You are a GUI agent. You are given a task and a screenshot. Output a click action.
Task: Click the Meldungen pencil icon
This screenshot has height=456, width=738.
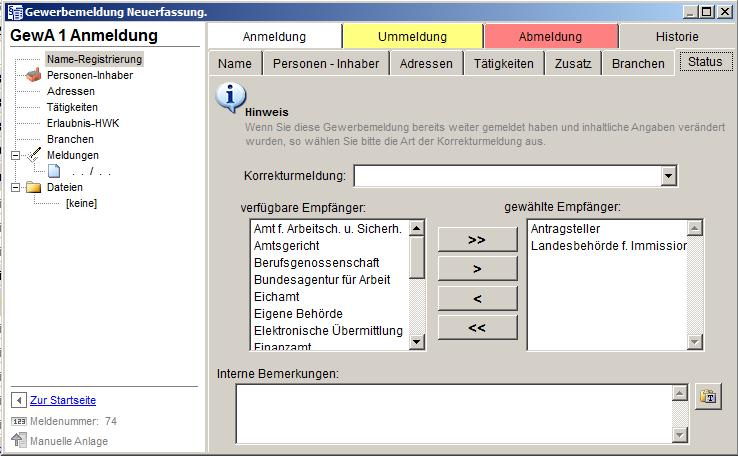tap(33, 155)
